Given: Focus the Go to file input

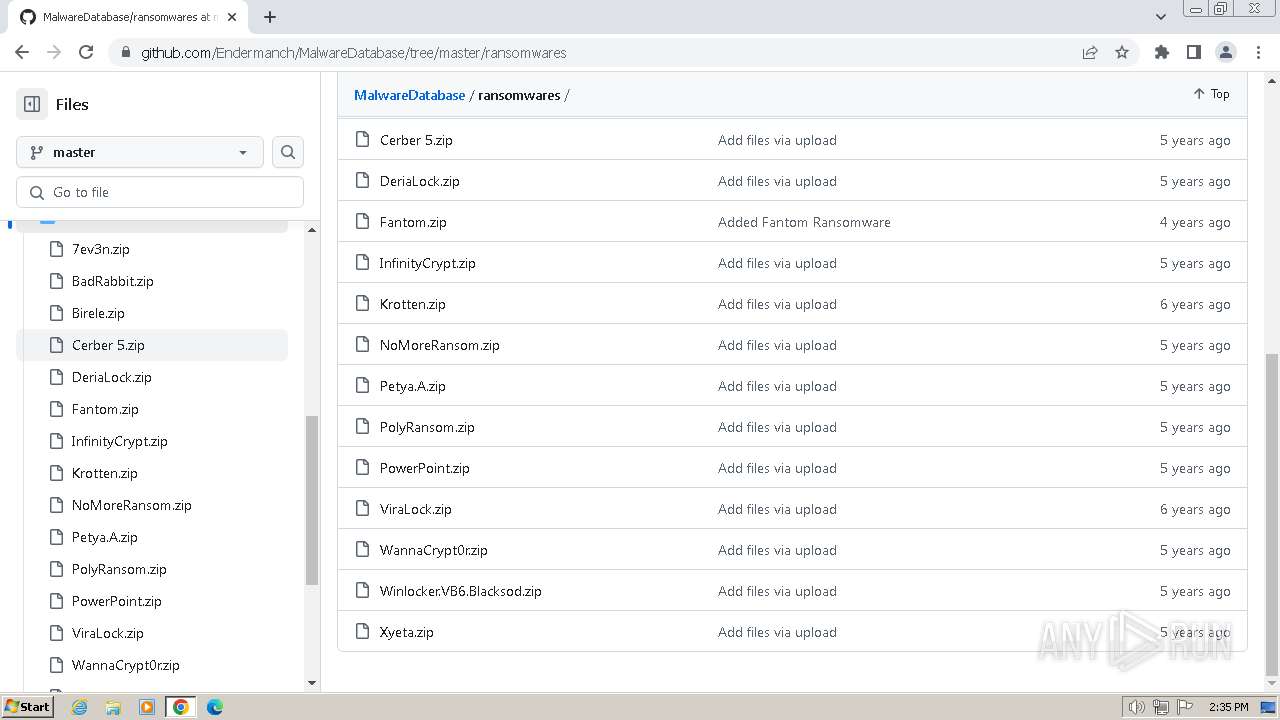Looking at the screenshot, I should (160, 192).
